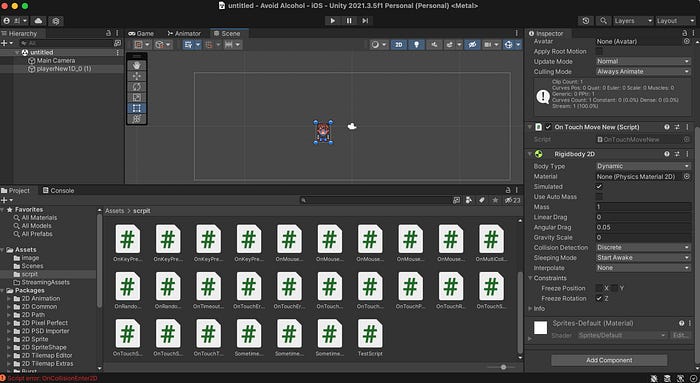Enable the Use Auto Mass checkbox
Screen dimensions: 700x383
click(x=599, y=197)
